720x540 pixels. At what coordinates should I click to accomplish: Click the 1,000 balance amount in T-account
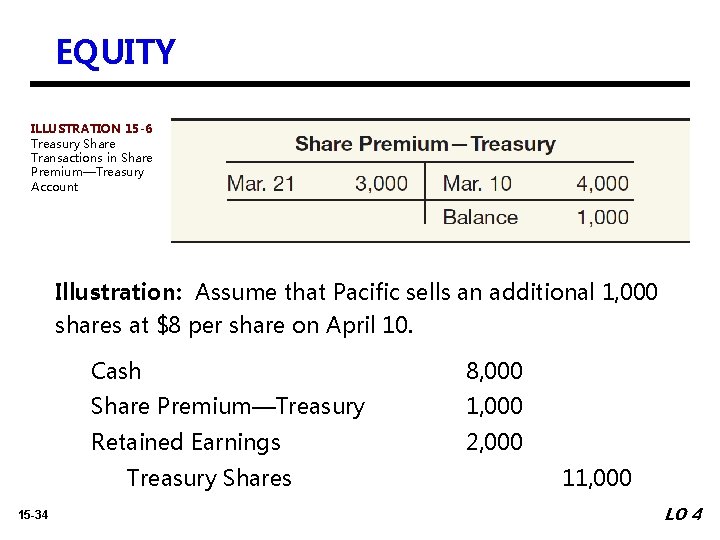[x=602, y=217]
